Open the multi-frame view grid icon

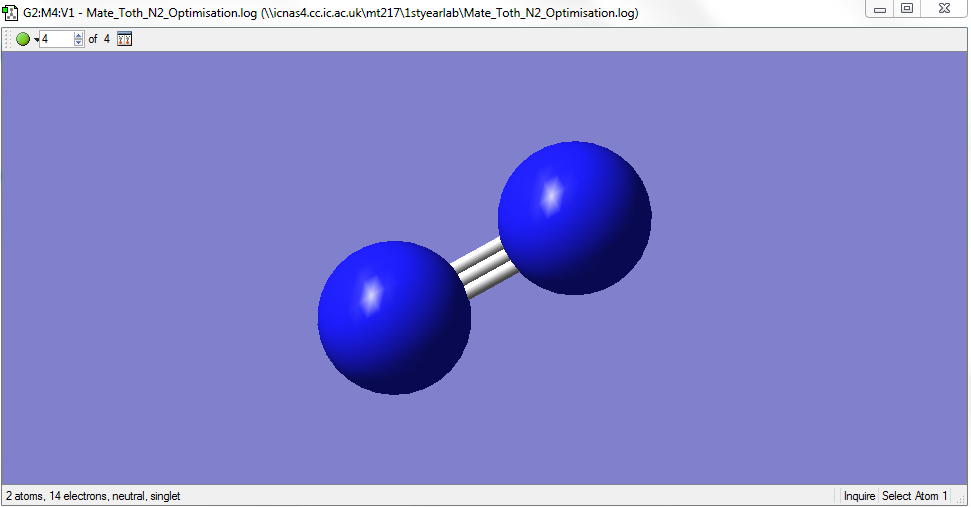124,39
